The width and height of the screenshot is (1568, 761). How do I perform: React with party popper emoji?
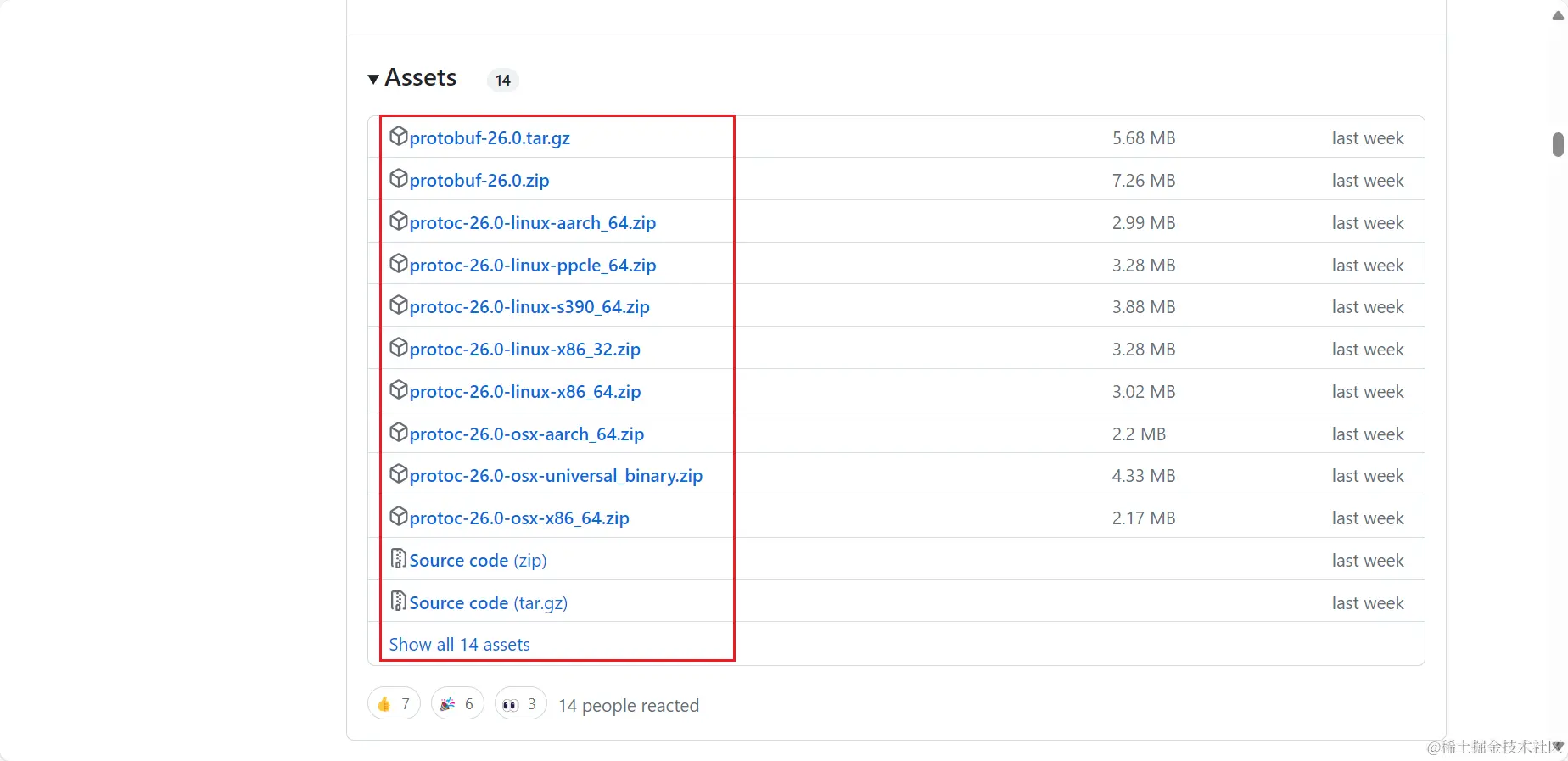(457, 703)
